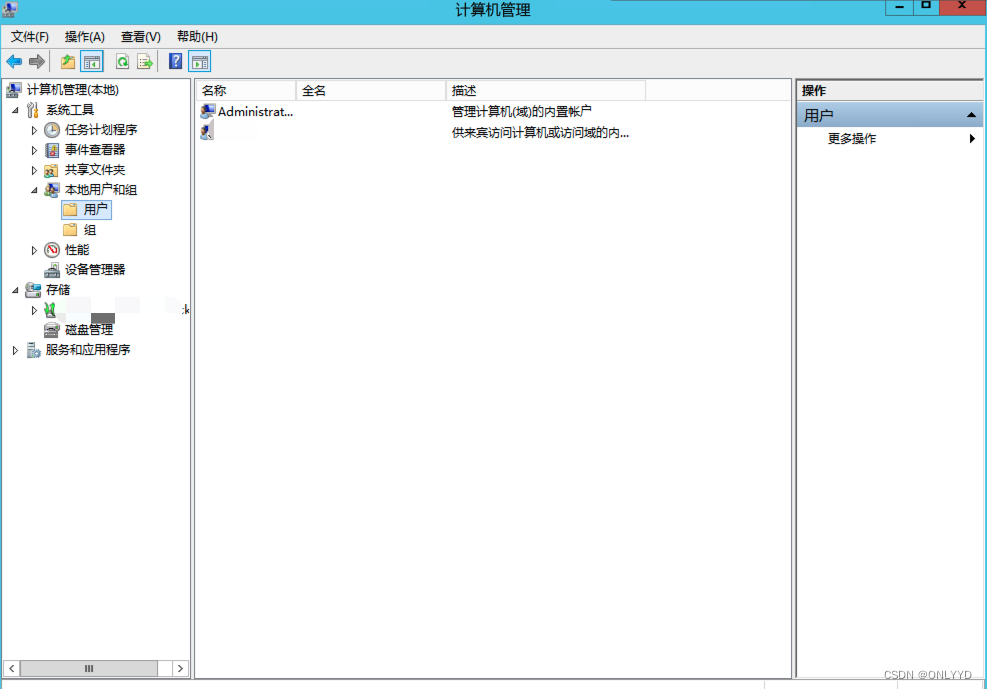Expand the 任务计划程序 node arrow
This screenshot has width=987, height=689.
click(x=34, y=130)
